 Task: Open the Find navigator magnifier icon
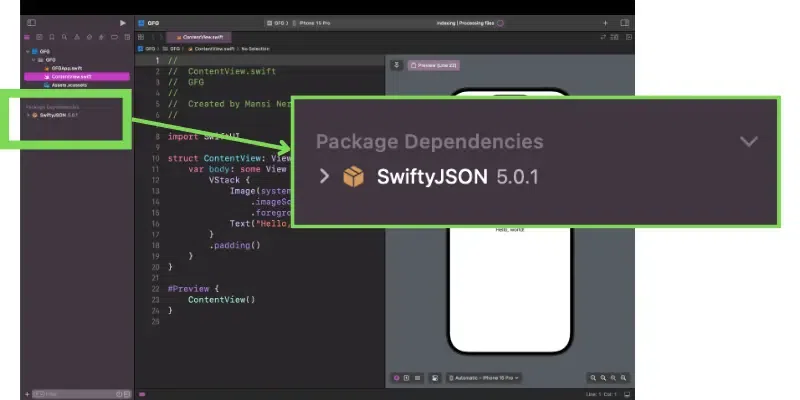pyautogui.click(x=64, y=37)
